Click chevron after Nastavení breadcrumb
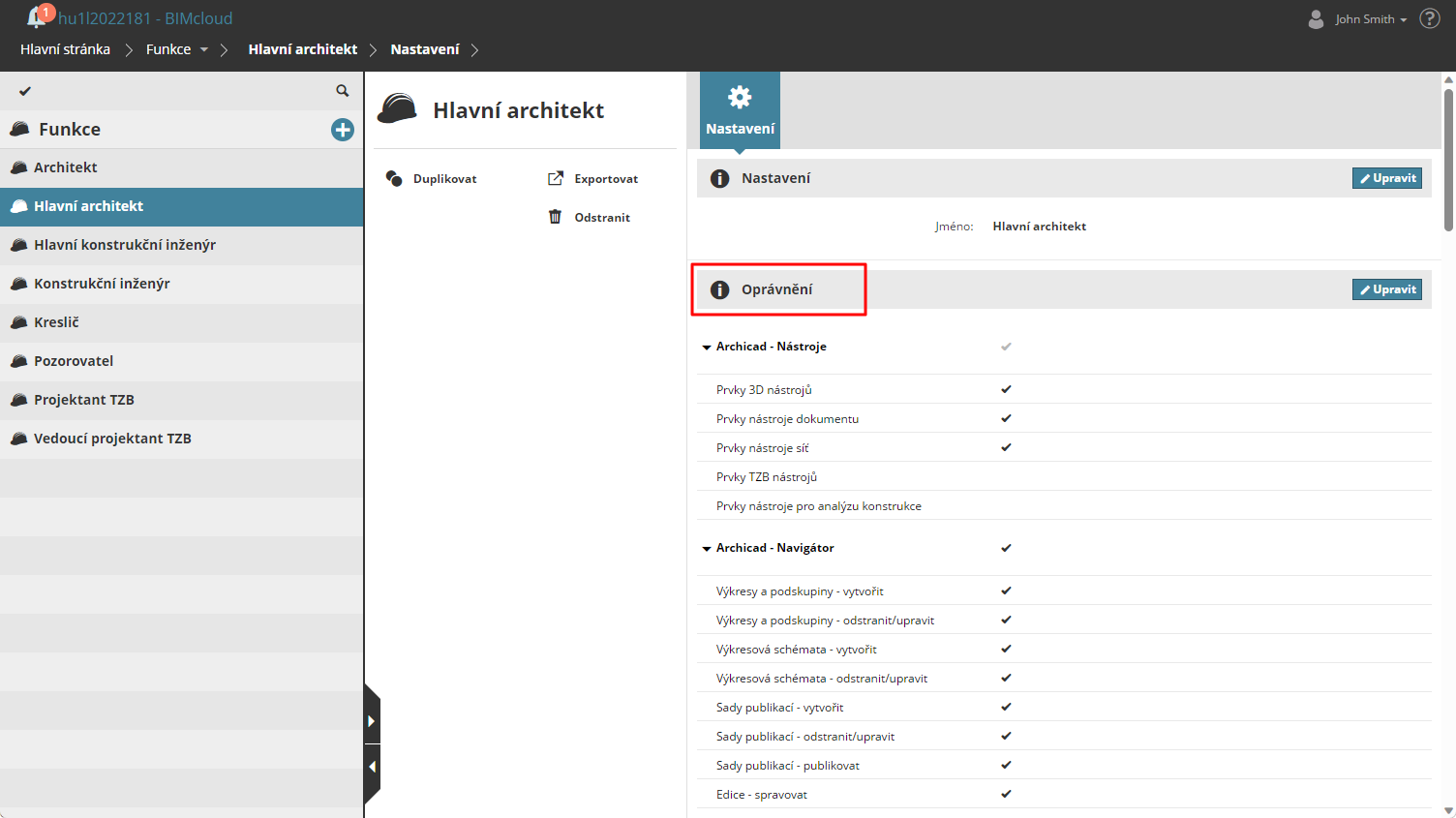 pos(474,49)
